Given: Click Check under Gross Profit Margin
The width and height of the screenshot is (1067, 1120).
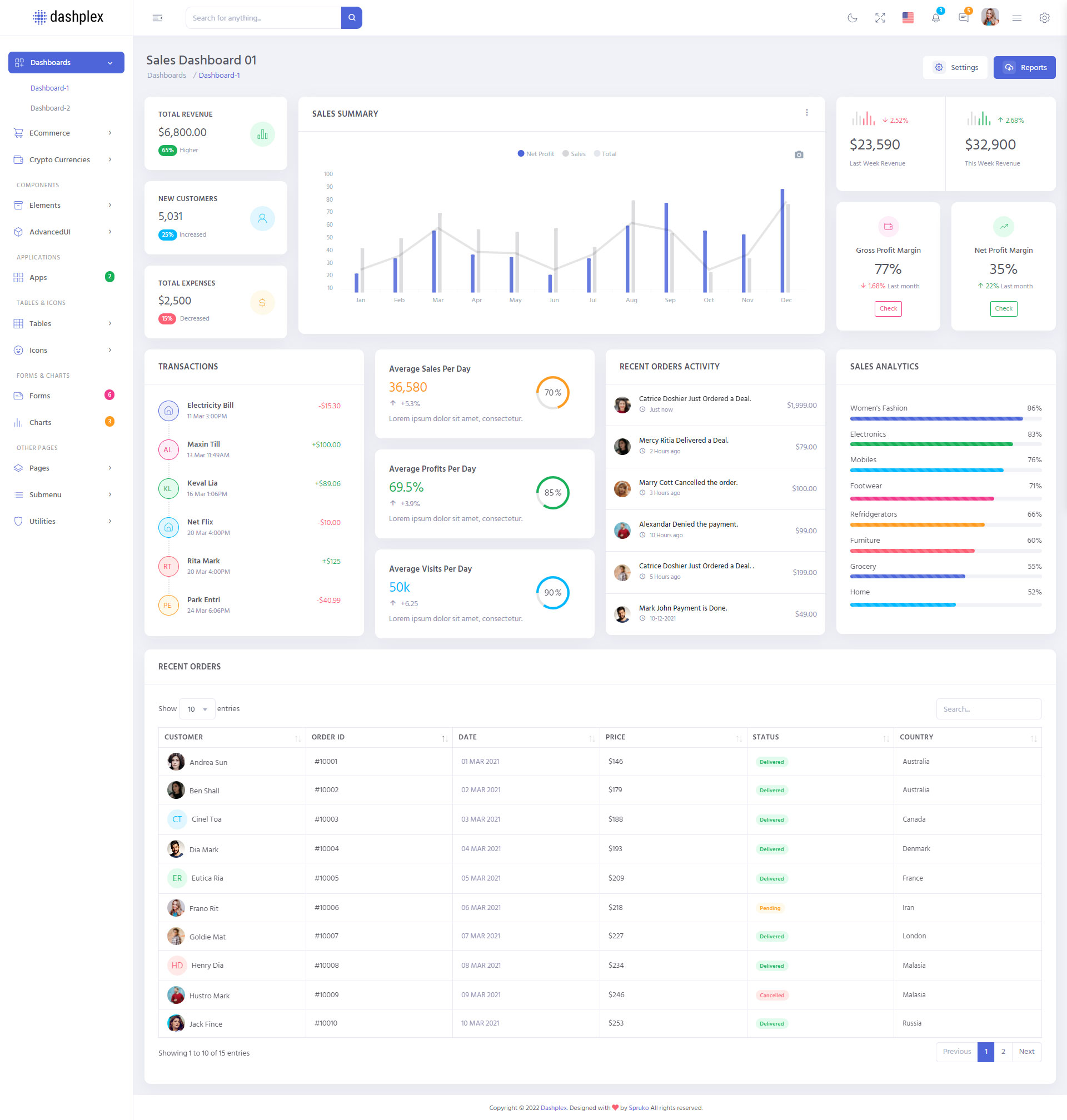Looking at the screenshot, I should [x=888, y=309].
